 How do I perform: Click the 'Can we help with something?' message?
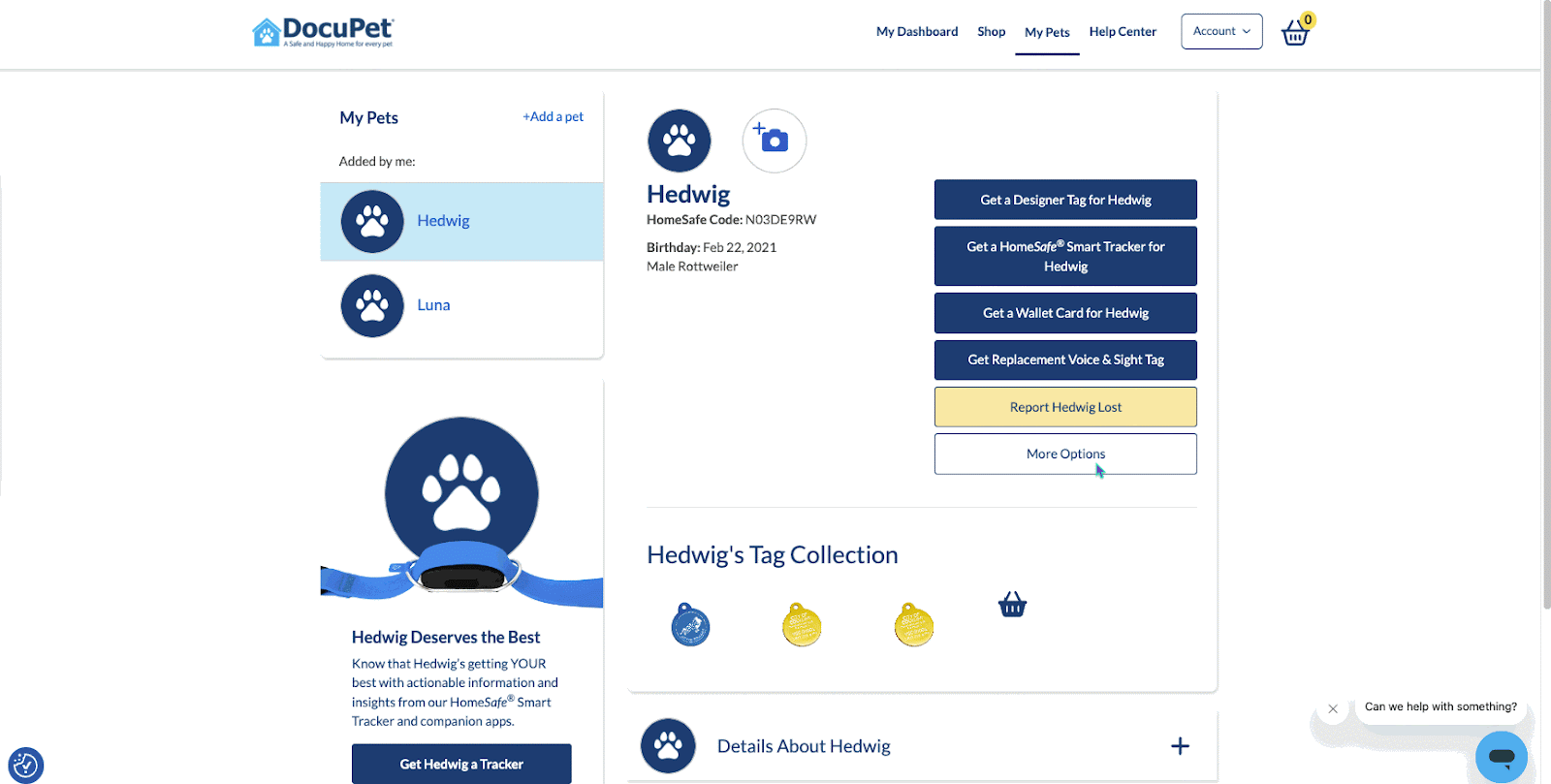pos(1440,706)
